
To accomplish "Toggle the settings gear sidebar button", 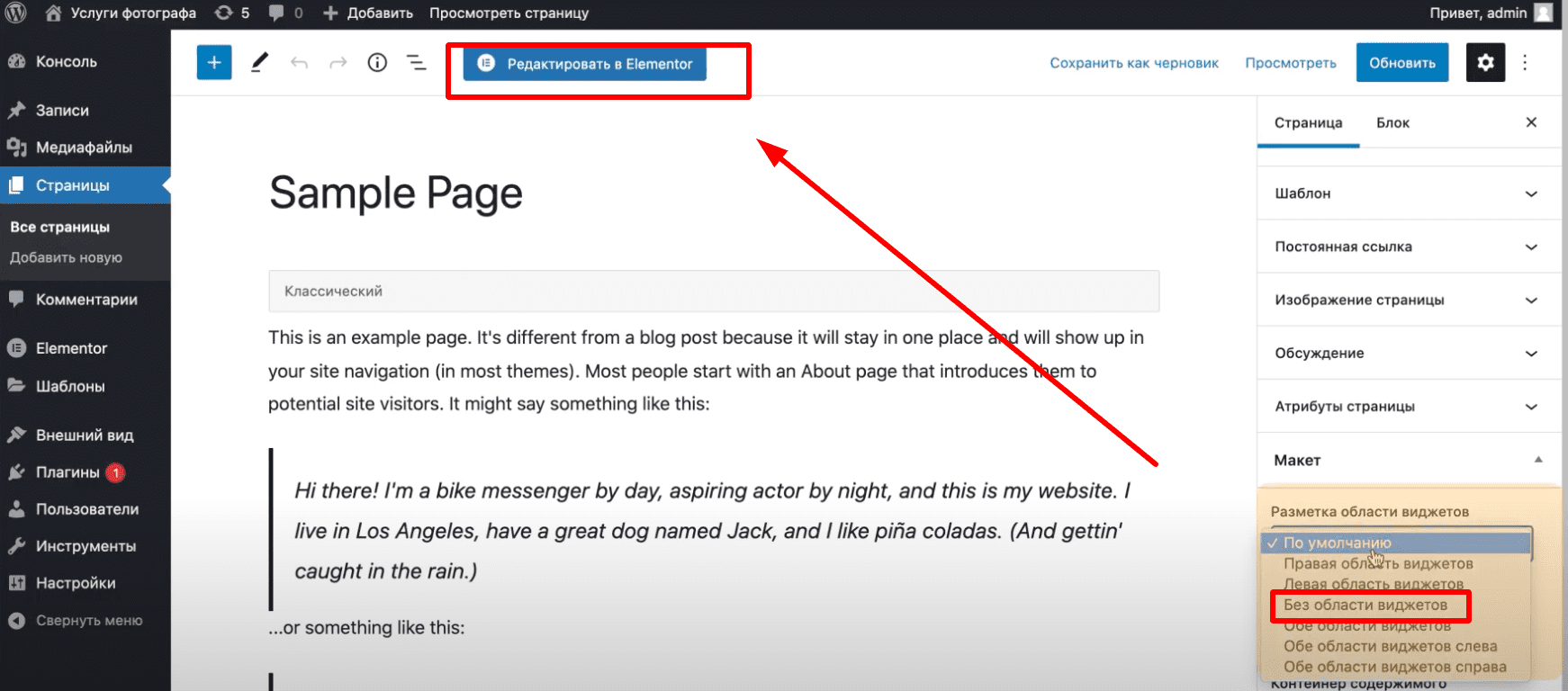I will point(1485,62).
